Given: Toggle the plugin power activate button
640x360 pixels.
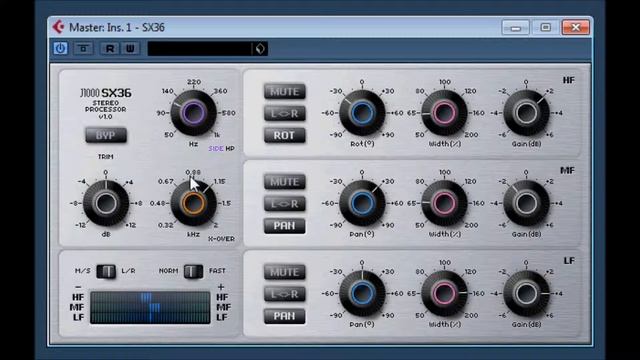Looking at the screenshot, I should point(60,49).
